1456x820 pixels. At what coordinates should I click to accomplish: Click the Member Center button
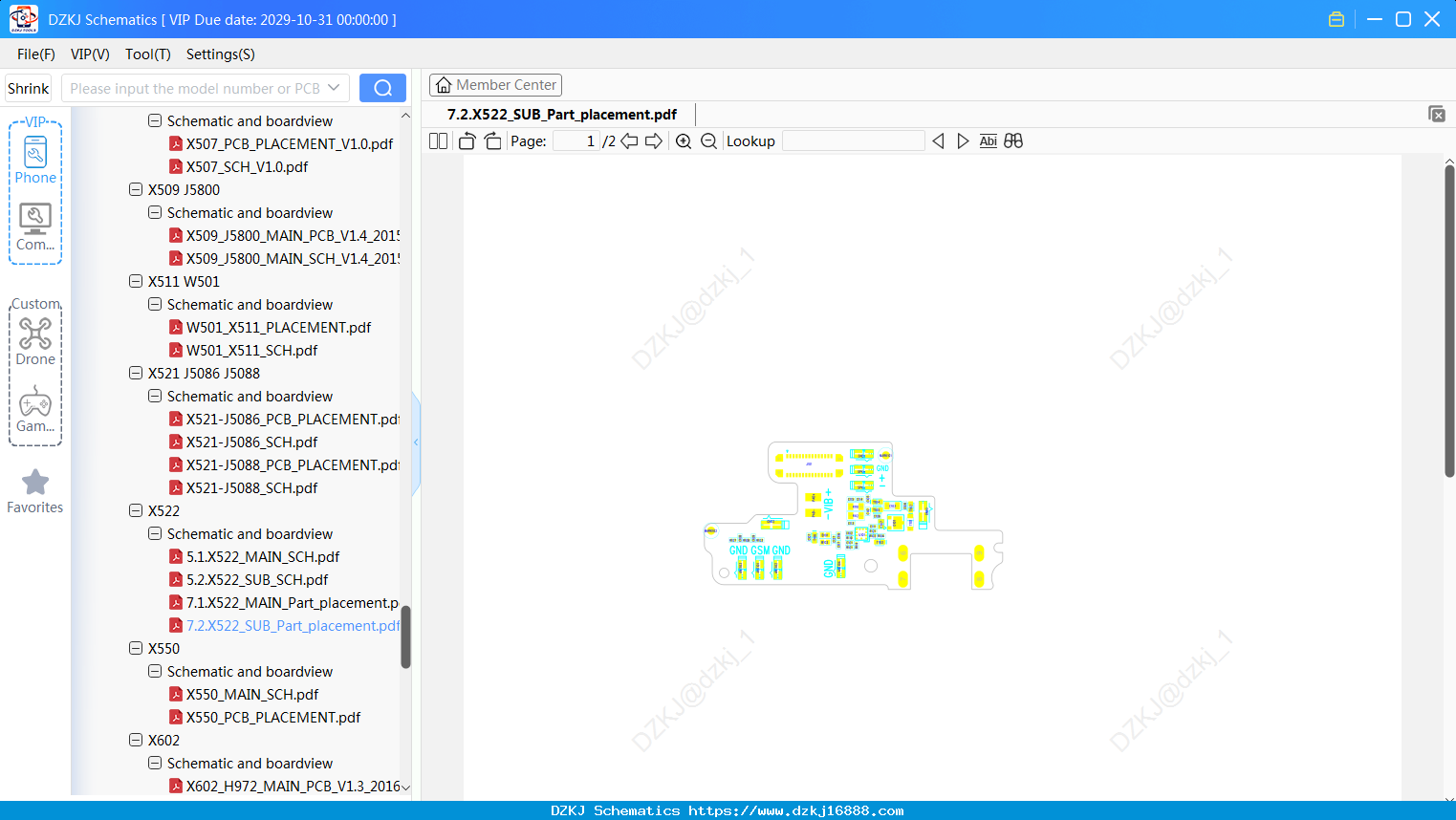(495, 85)
